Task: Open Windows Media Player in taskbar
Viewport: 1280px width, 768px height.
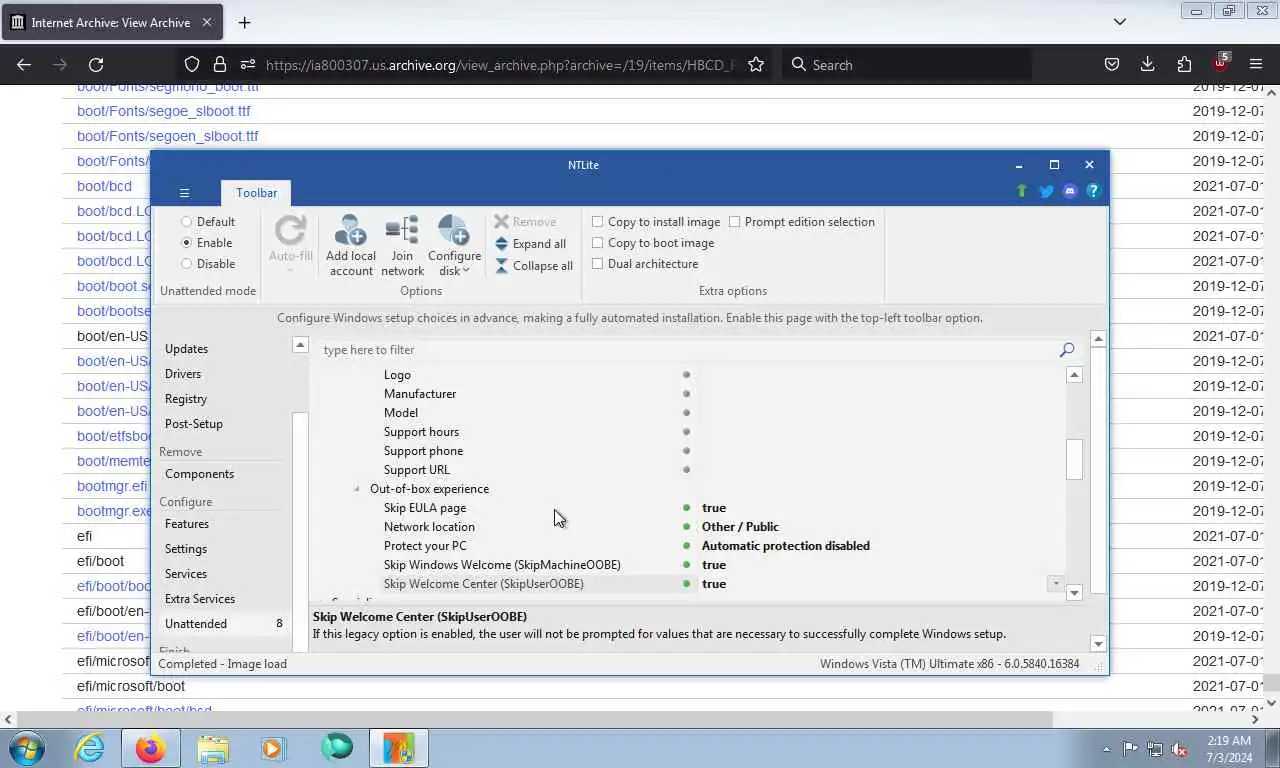Action: pos(273,748)
